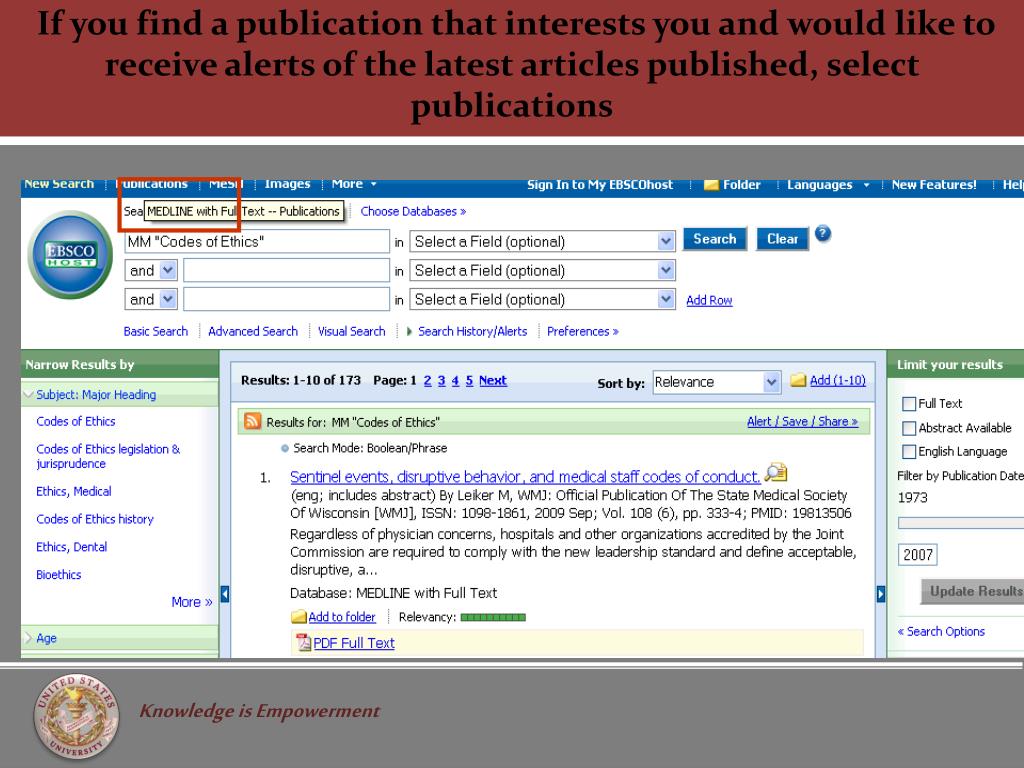The height and width of the screenshot is (768, 1024).
Task: Check the Abstract Available limiter
Action: click(x=908, y=428)
